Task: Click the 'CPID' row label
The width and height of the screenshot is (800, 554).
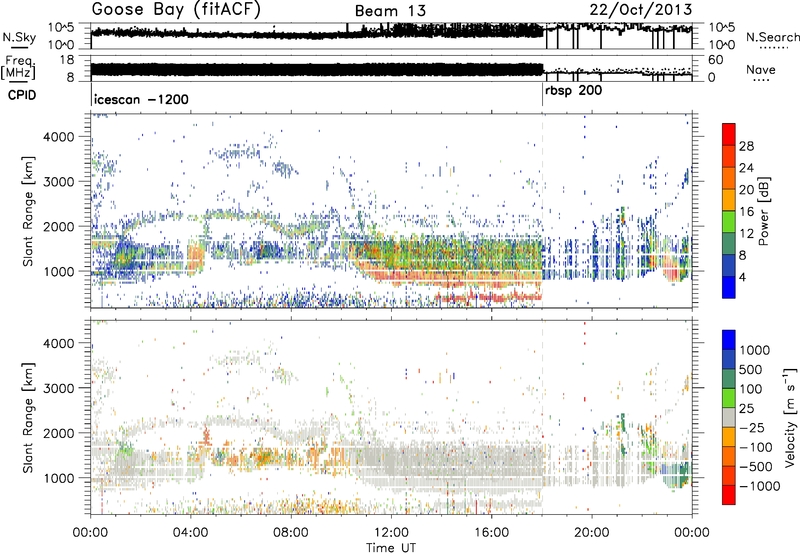Action: point(22,95)
